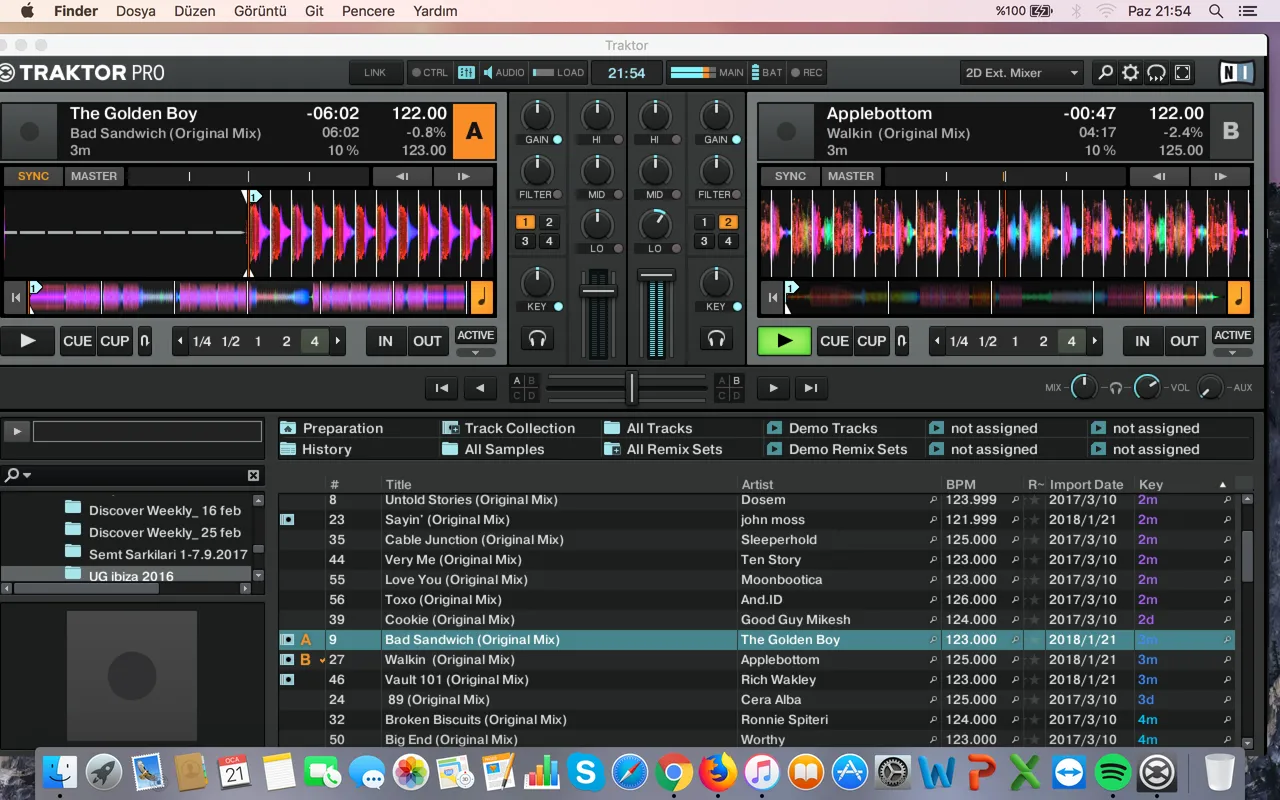Jump to track start on Deck A stripe
The height and width of the screenshot is (800, 1280).
pos(15,297)
